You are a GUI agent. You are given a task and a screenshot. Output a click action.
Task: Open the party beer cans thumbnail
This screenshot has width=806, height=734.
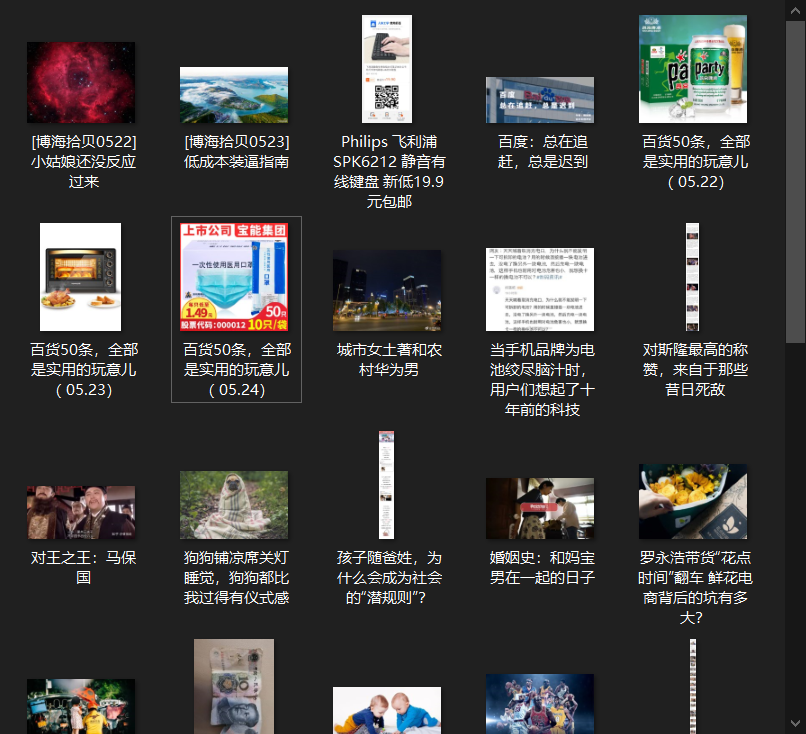692,70
